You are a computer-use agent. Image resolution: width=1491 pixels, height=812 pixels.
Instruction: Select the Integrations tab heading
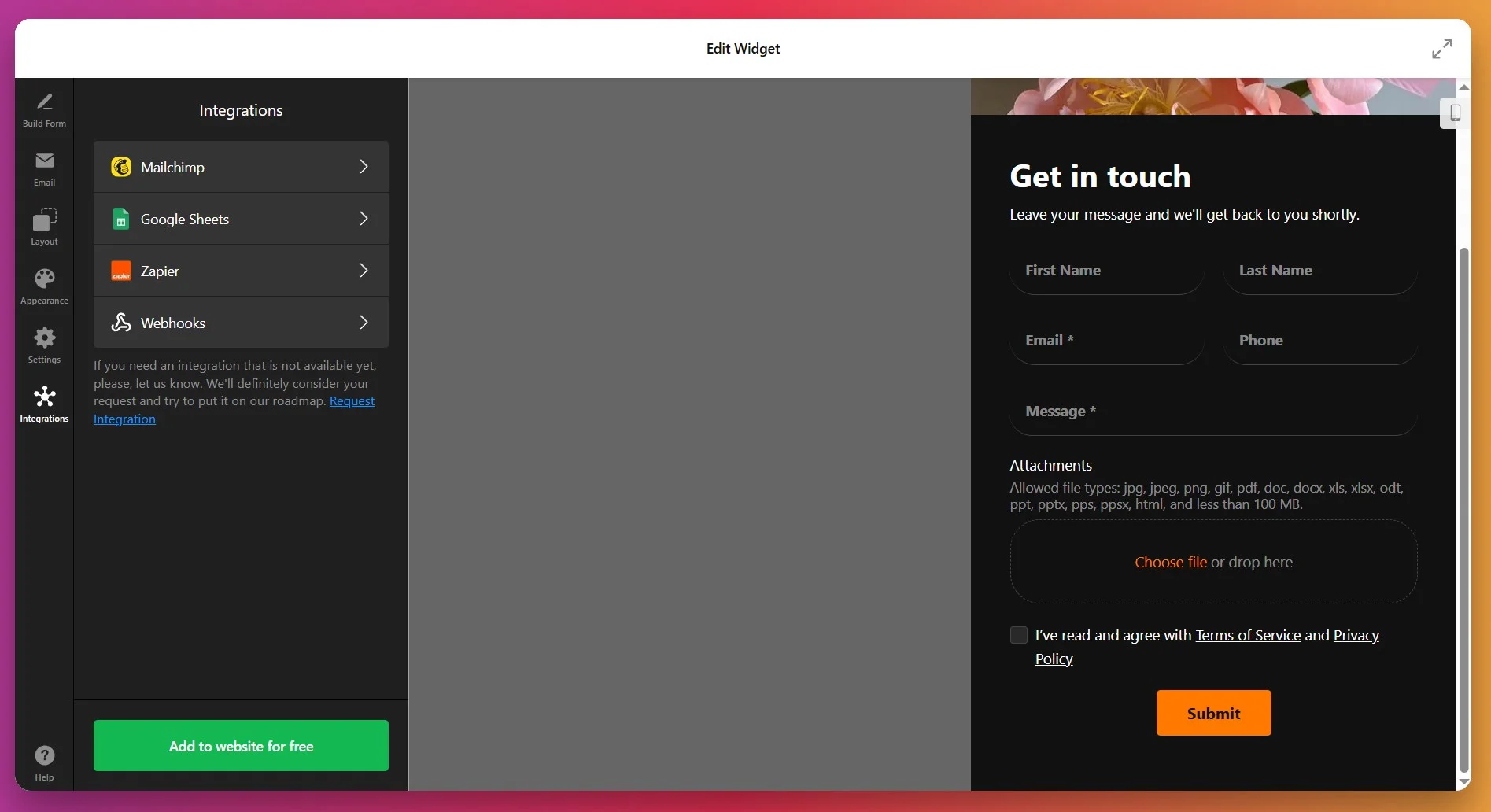point(241,110)
